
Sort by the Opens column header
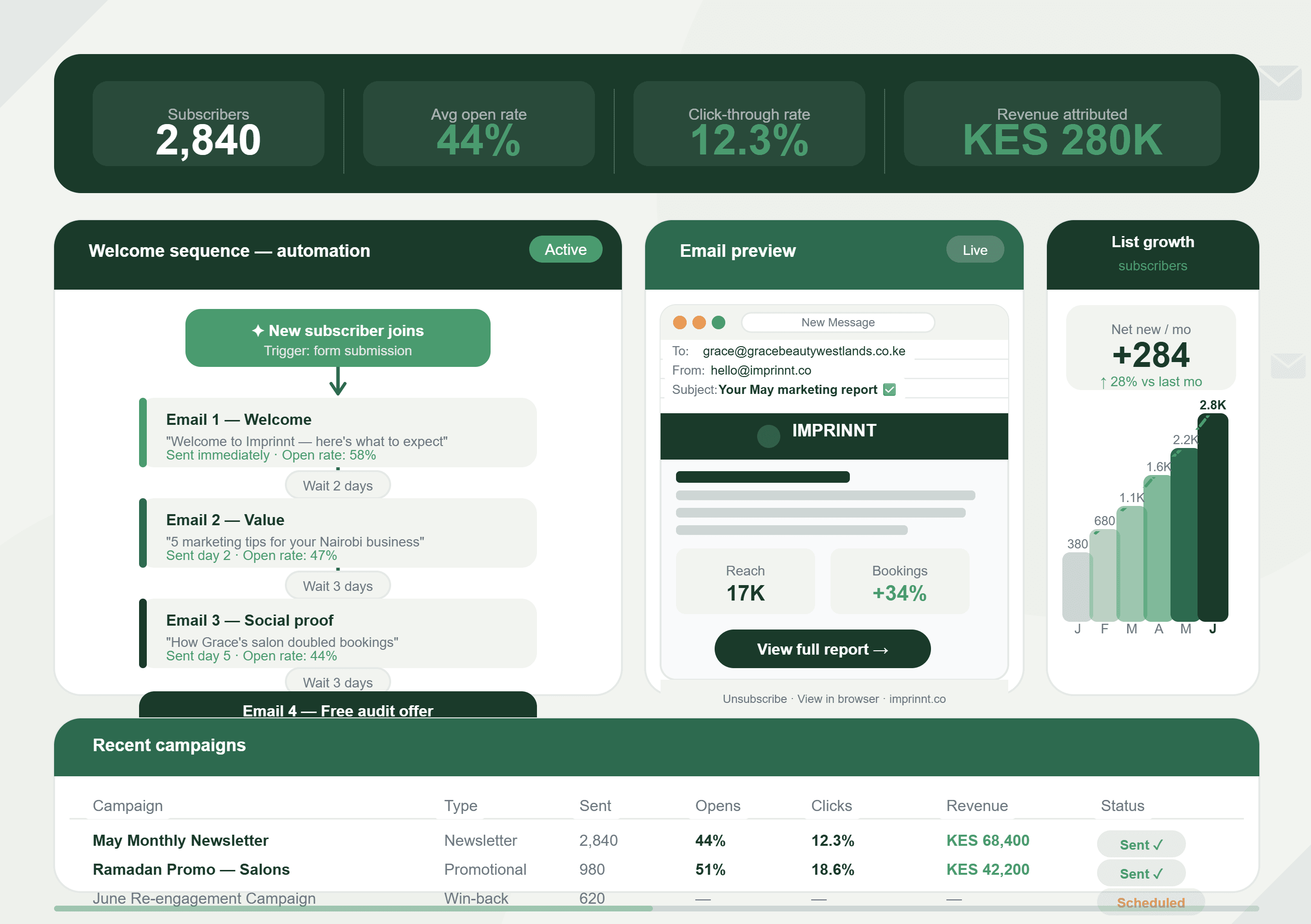coord(718,805)
